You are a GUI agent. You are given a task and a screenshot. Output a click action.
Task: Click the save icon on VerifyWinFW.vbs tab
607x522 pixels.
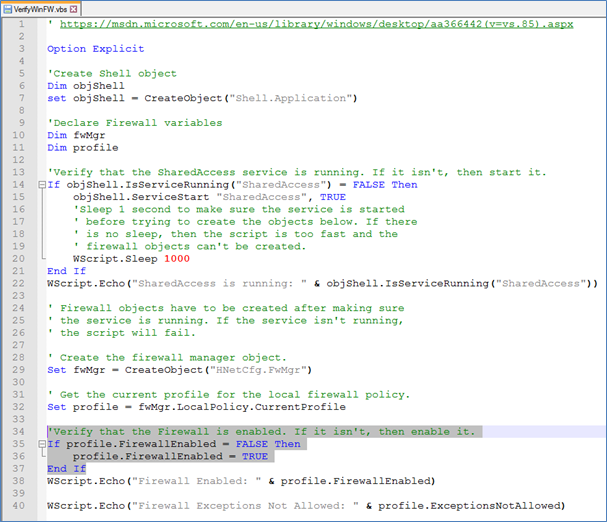pyautogui.click(x=8, y=9)
